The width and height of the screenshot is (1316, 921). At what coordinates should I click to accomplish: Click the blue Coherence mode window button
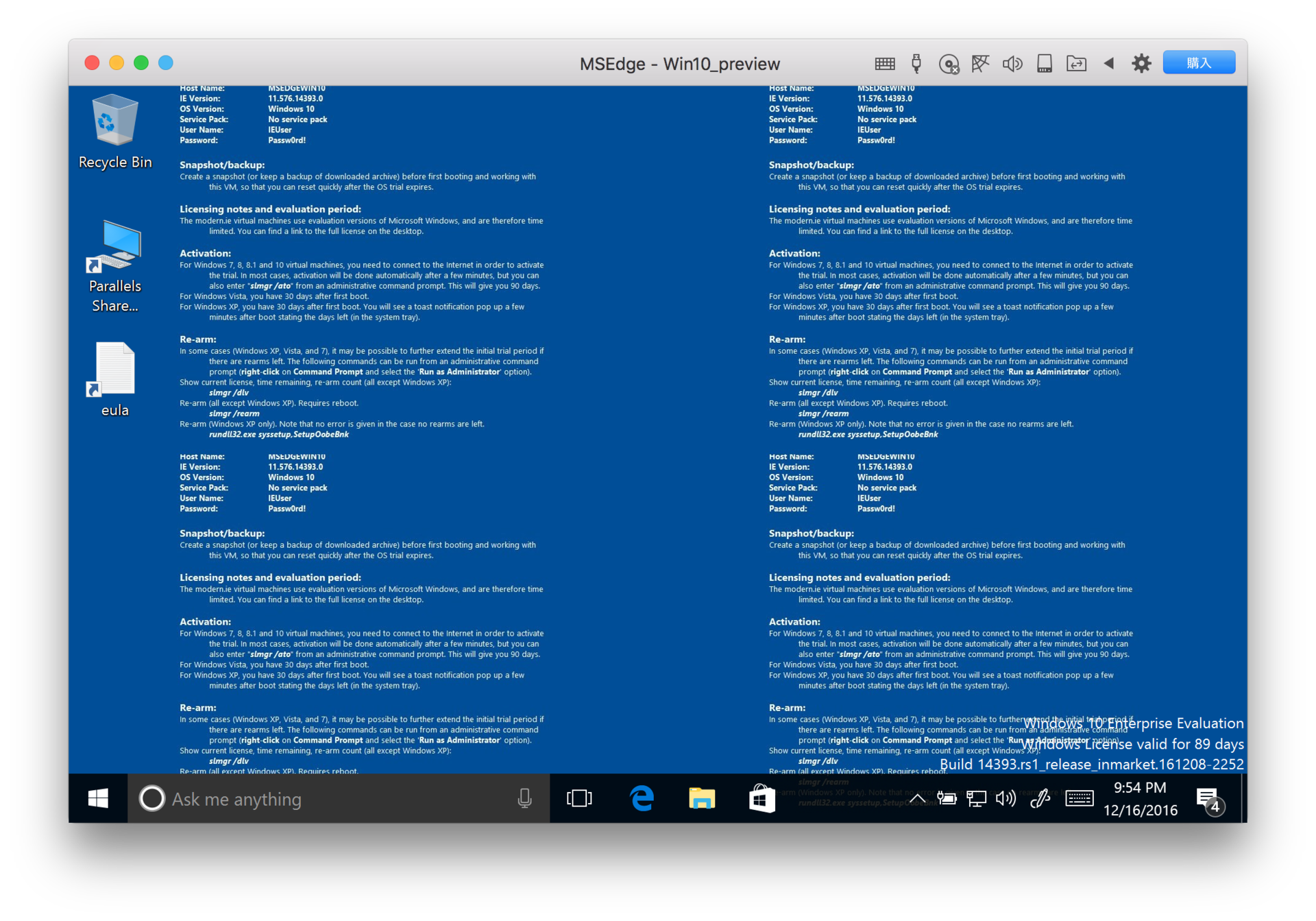click(166, 63)
